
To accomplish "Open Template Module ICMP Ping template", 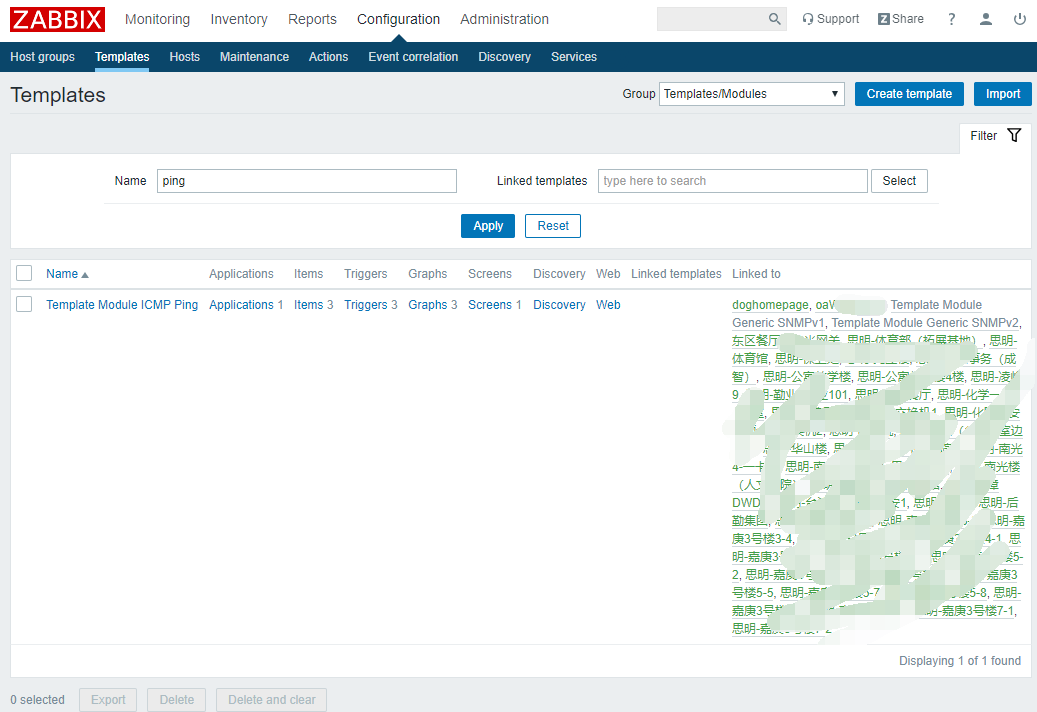I will pyautogui.click(x=122, y=305).
